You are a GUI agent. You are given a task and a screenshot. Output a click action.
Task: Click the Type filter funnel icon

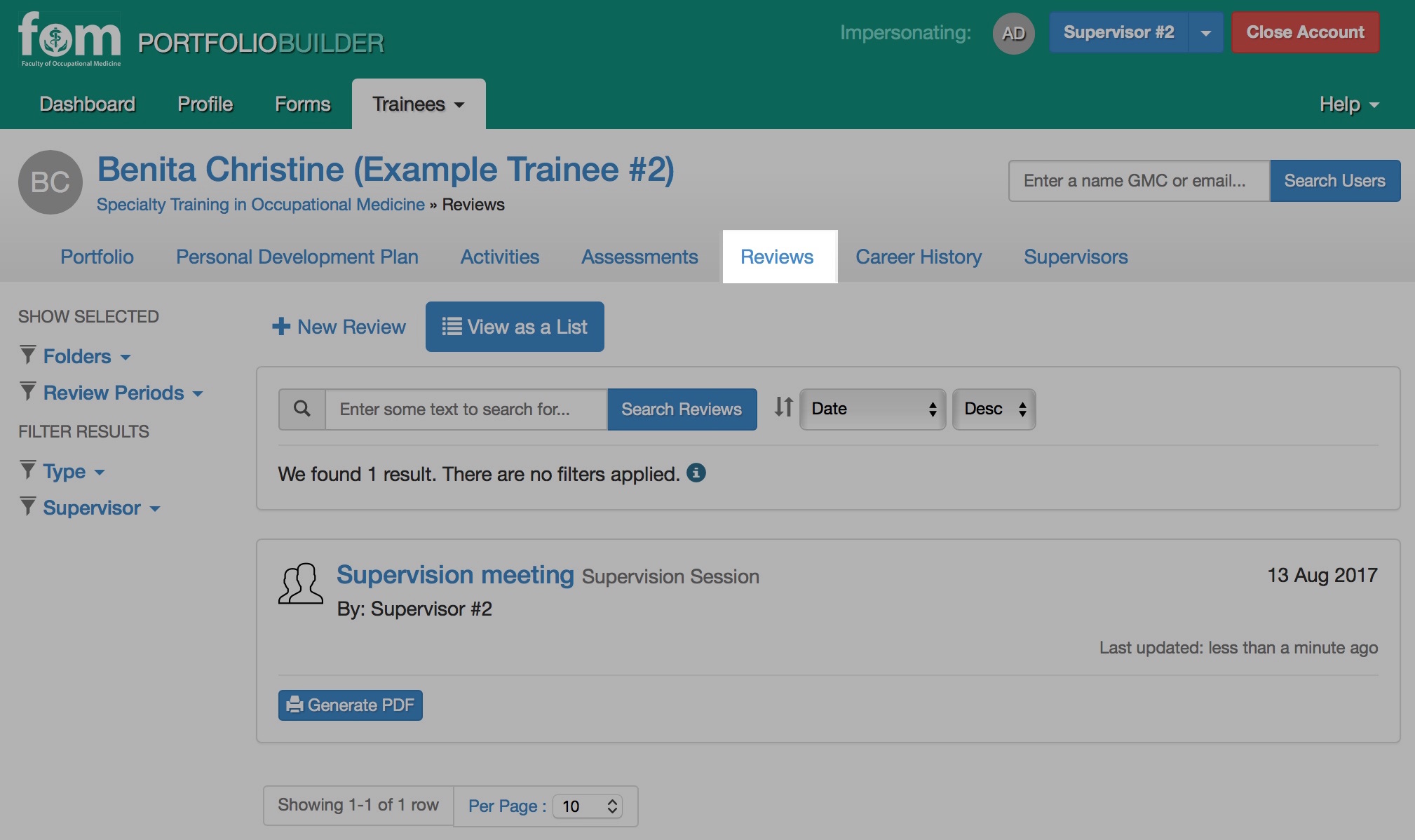click(x=27, y=470)
